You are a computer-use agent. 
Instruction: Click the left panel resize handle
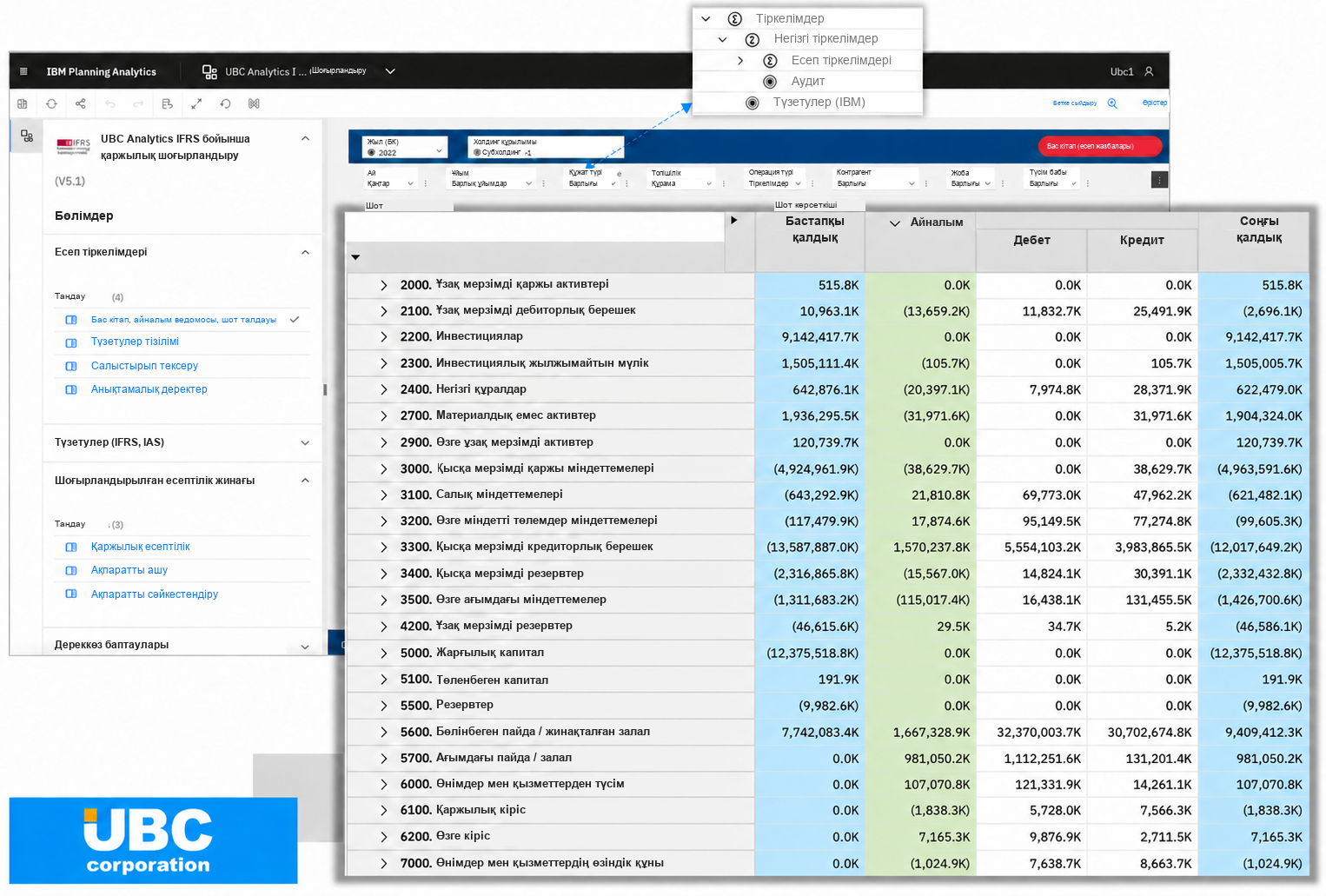(325, 390)
